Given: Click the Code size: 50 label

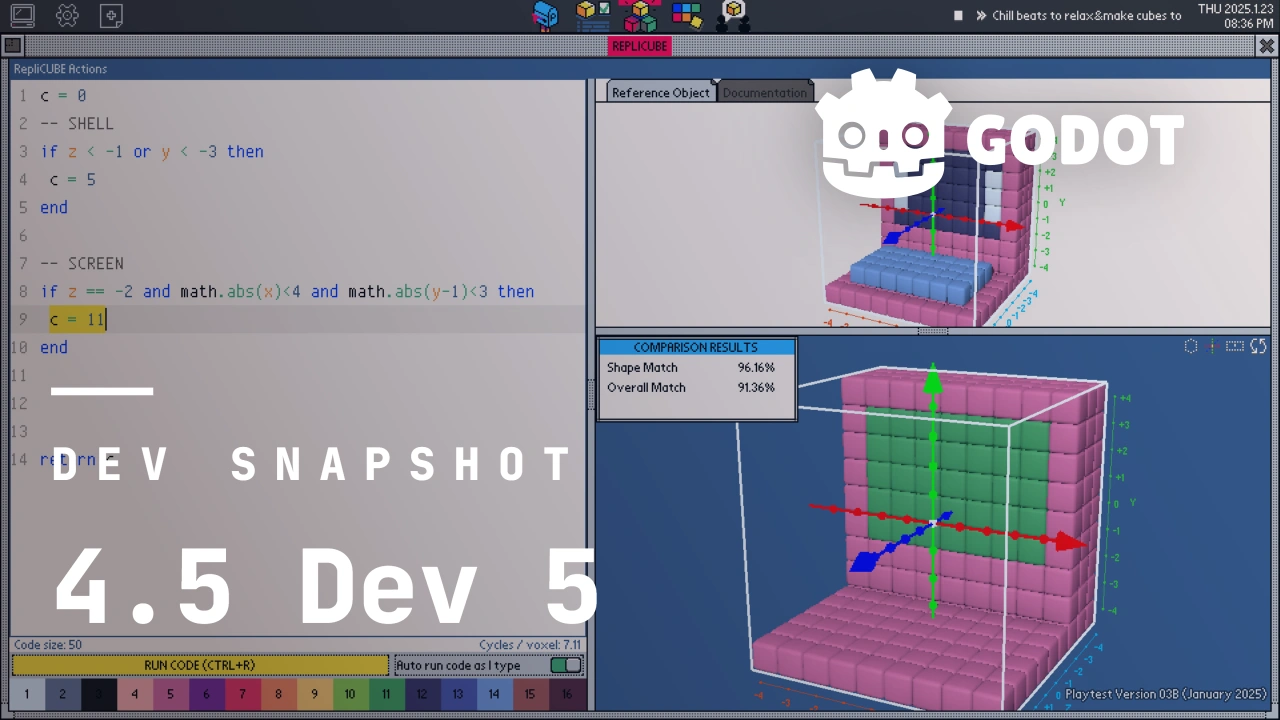Looking at the screenshot, I should click(x=48, y=644).
